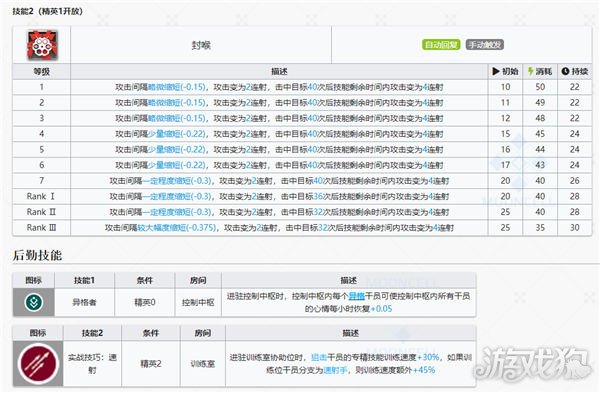The width and height of the screenshot is (600, 393).
Task: Click the 描述 header in skill table
Action: [x=279, y=72]
